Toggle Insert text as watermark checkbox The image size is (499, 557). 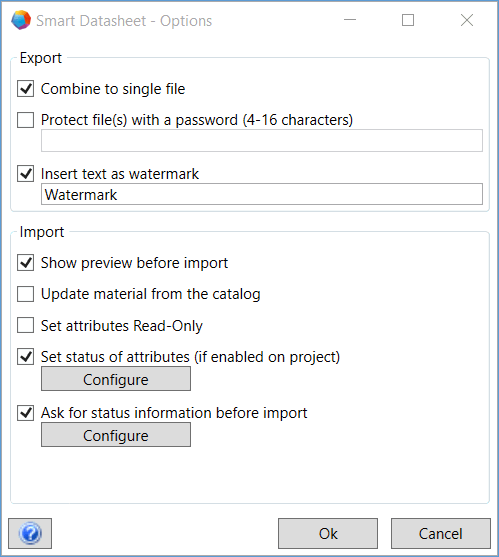[x=26, y=174]
